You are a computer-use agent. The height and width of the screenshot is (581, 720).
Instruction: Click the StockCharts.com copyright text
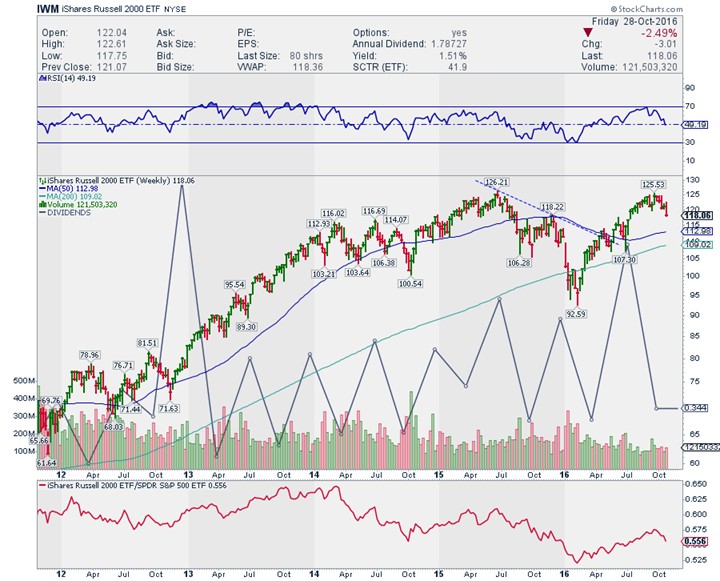pyautogui.click(x=647, y=9)
